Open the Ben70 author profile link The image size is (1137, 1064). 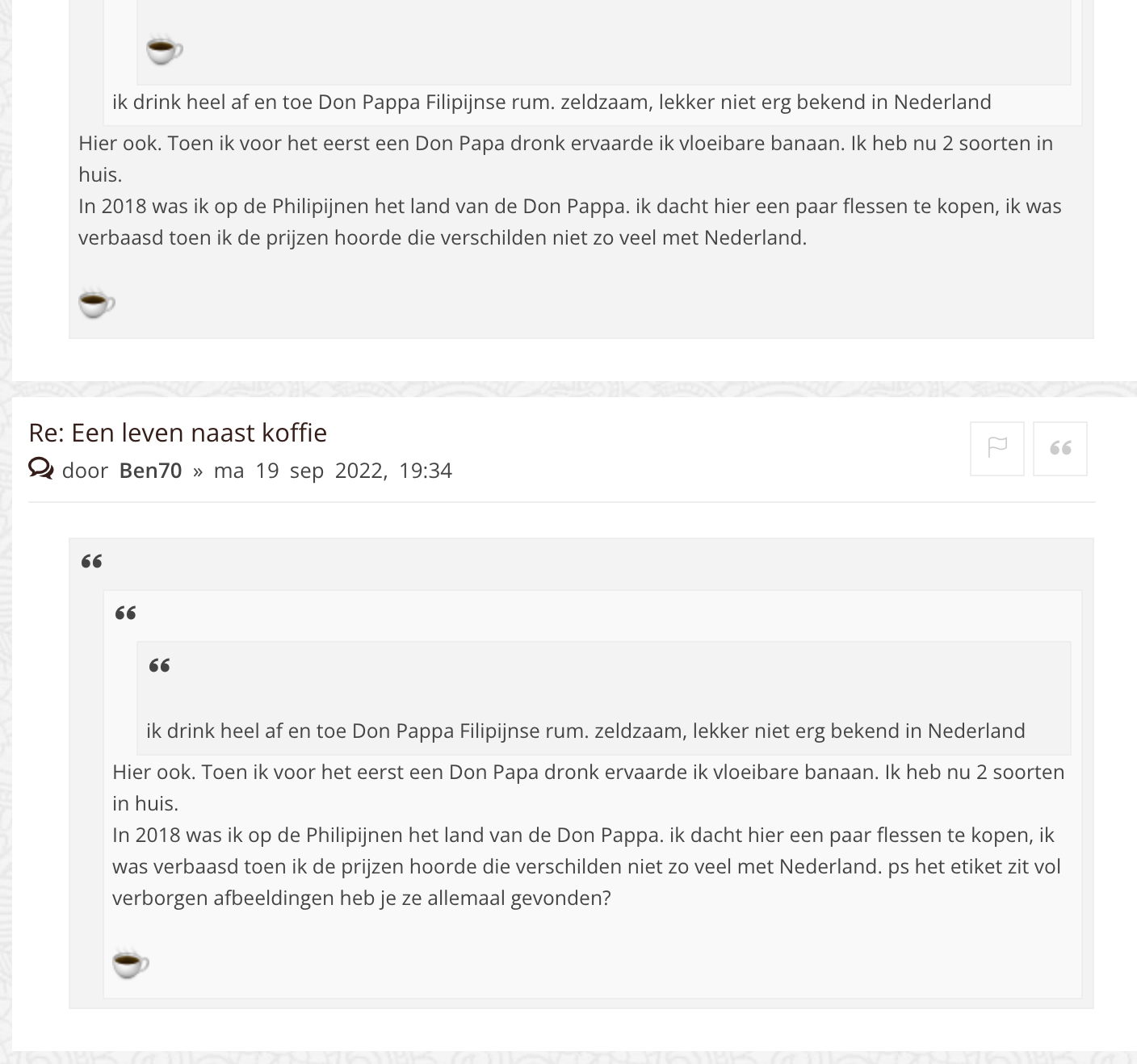tap(150, 471)
